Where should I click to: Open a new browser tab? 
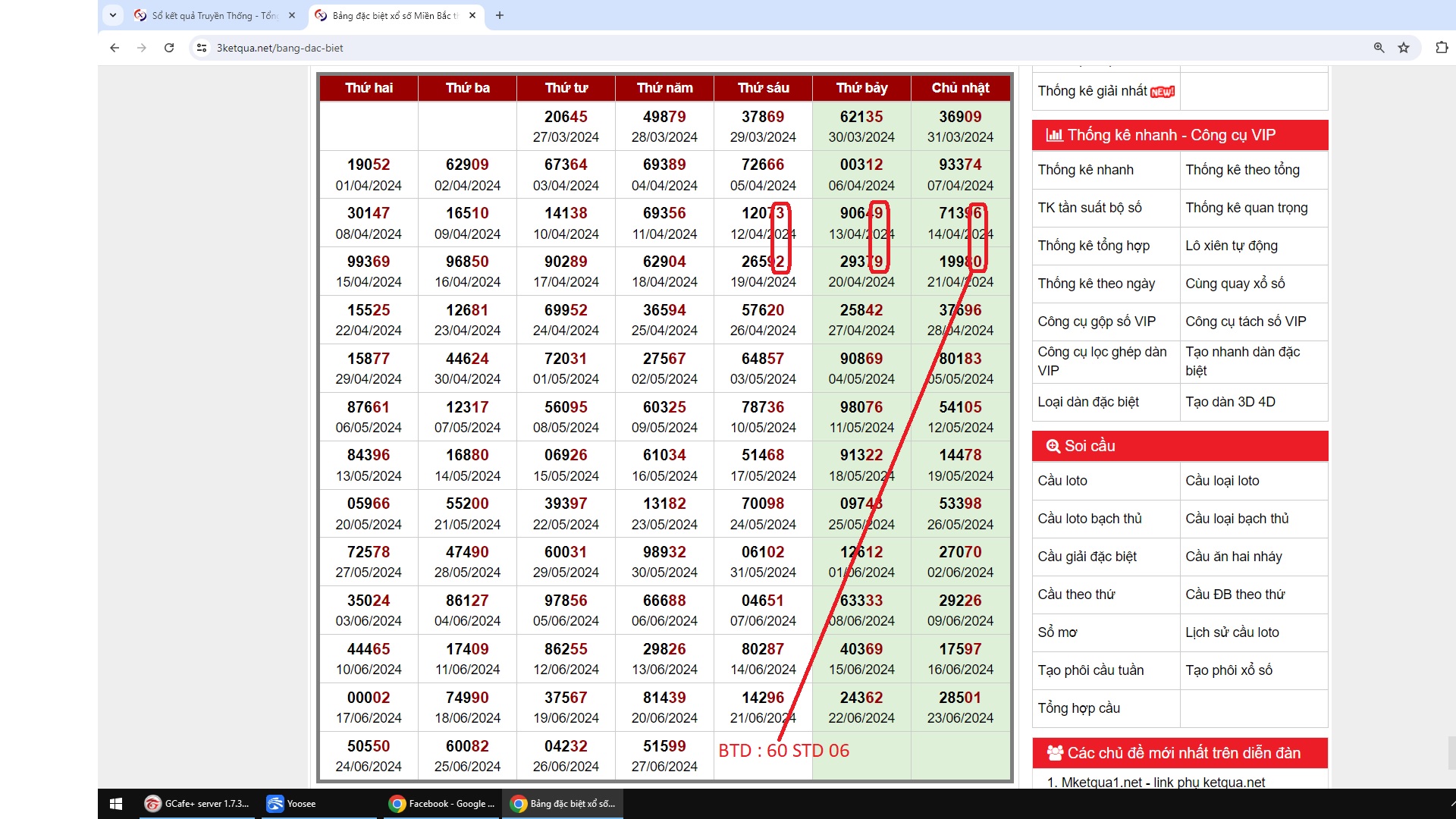click(500, 15)
